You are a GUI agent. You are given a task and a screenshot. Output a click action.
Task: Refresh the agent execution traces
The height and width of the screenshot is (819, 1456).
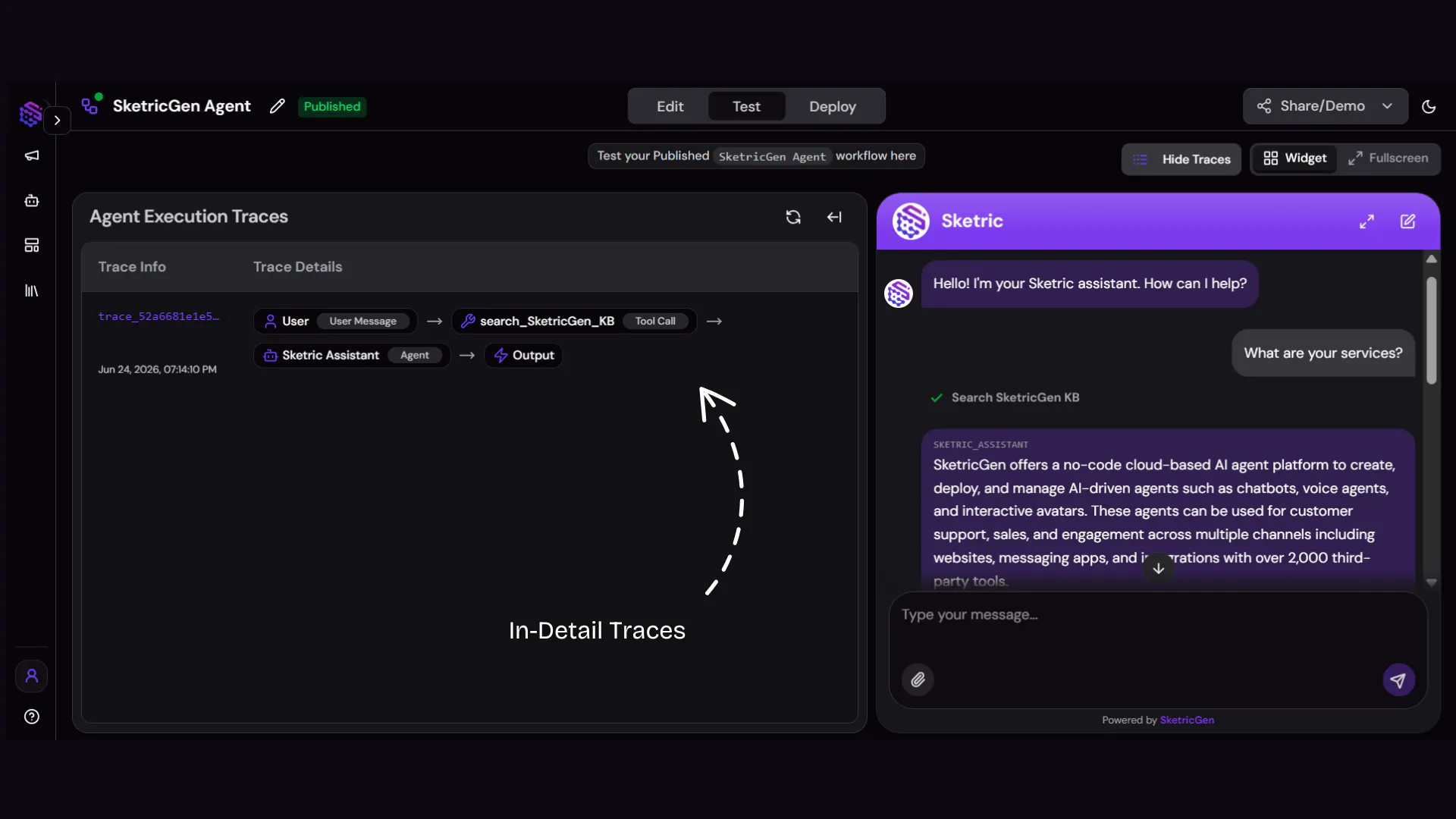[x=793, y=217]
